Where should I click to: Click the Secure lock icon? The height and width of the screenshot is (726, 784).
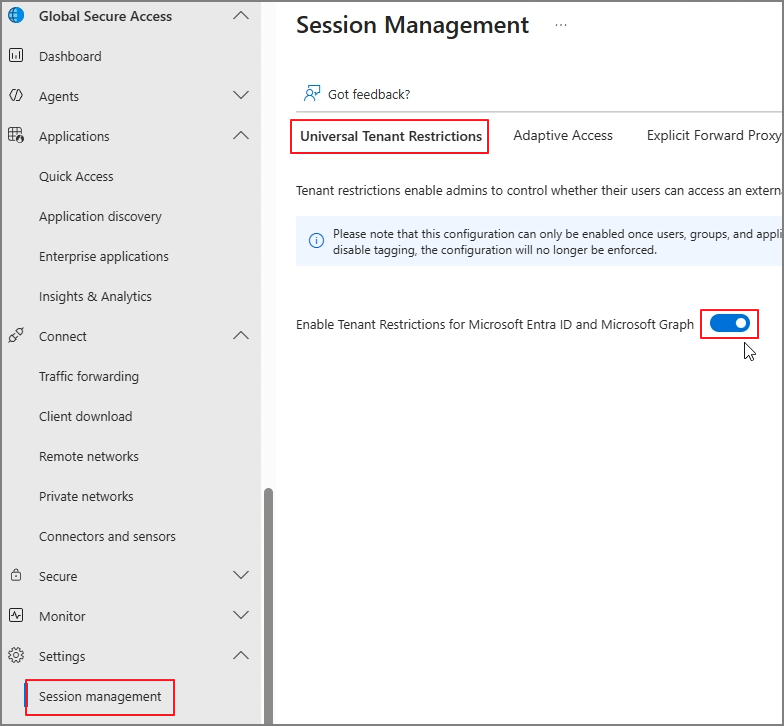click(x=16, y=575)
